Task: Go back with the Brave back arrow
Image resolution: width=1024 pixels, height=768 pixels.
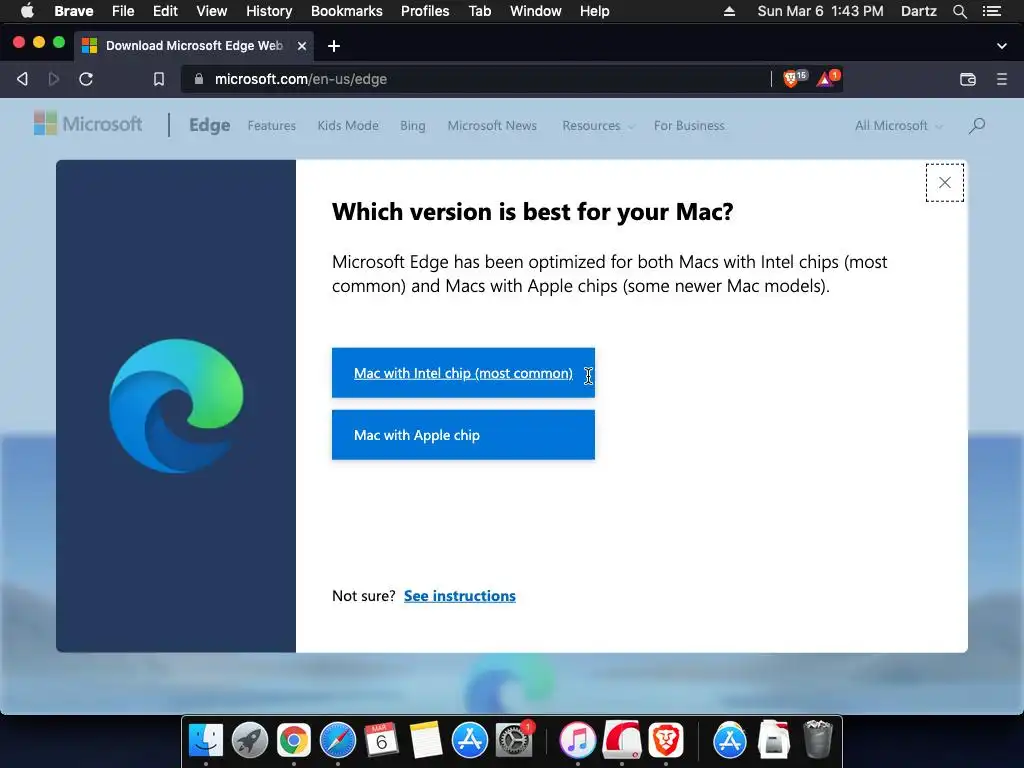Action: tap(22, 79)
